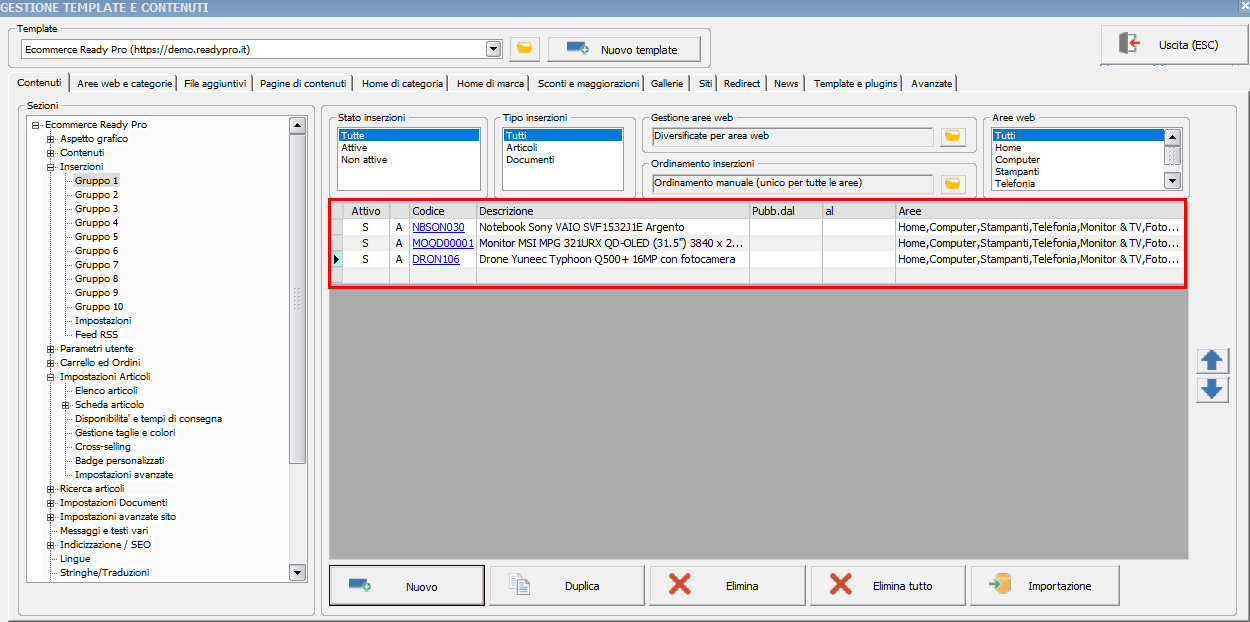Image resolution: width=1250 pixels, height=622 pixels.
Task: Click folder icon beside Ordinamento inserzioni
Action: pyautogui.click(x=953, y=183)
